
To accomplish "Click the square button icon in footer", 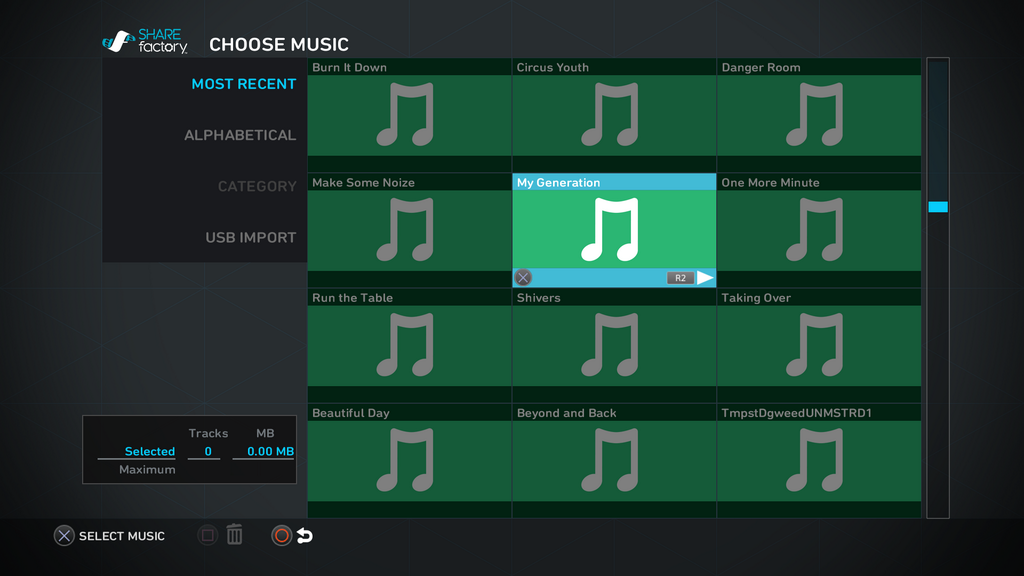I will (207, 535).
